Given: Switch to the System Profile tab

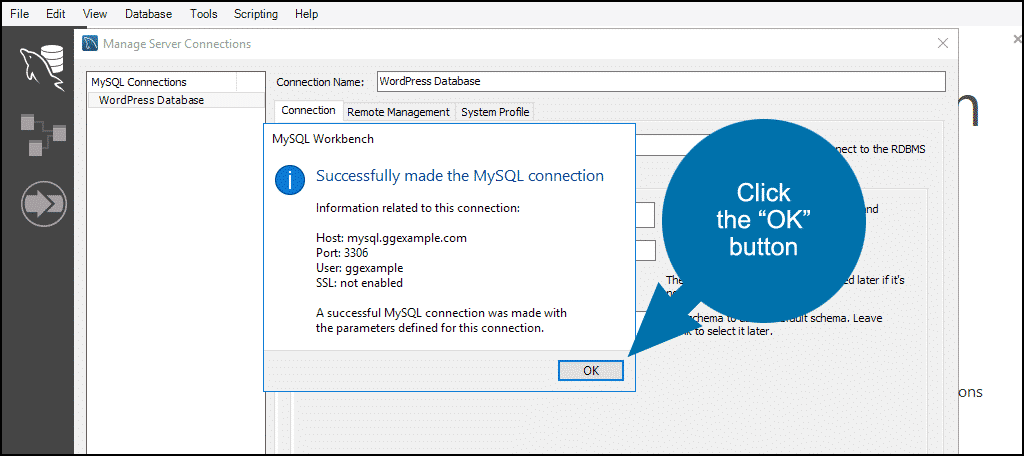Looking at the screenshot, I should coord(495,112).
